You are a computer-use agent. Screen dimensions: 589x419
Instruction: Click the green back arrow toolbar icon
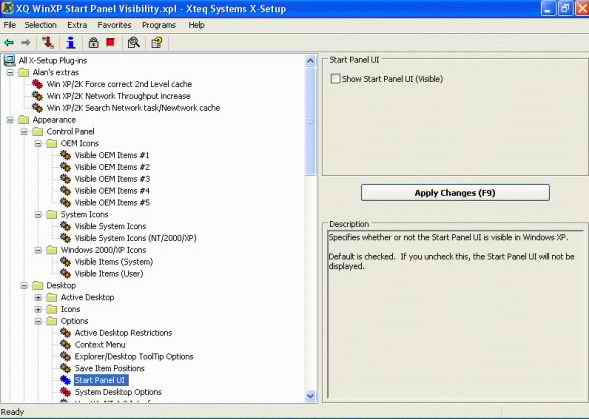[9, 42]
